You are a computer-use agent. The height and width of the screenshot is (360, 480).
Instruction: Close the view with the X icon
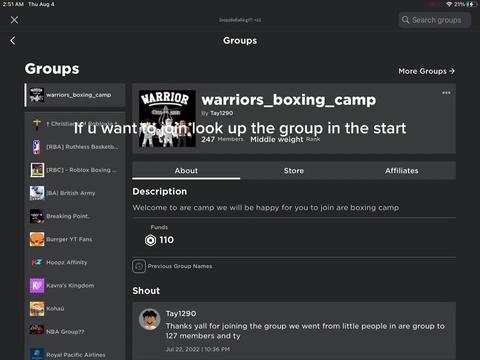click(x=14, y=20)
